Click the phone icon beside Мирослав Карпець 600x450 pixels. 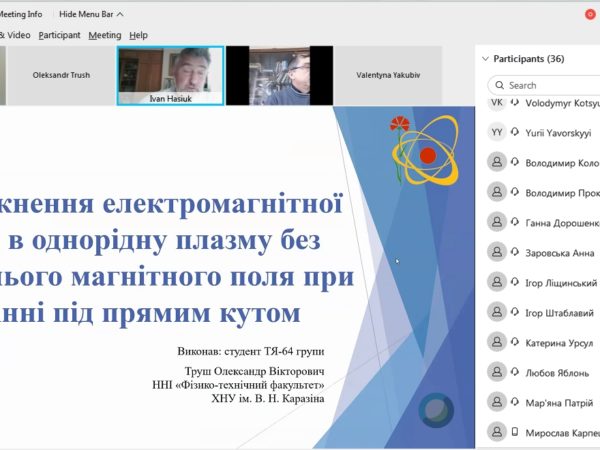(x=516, y=433)
